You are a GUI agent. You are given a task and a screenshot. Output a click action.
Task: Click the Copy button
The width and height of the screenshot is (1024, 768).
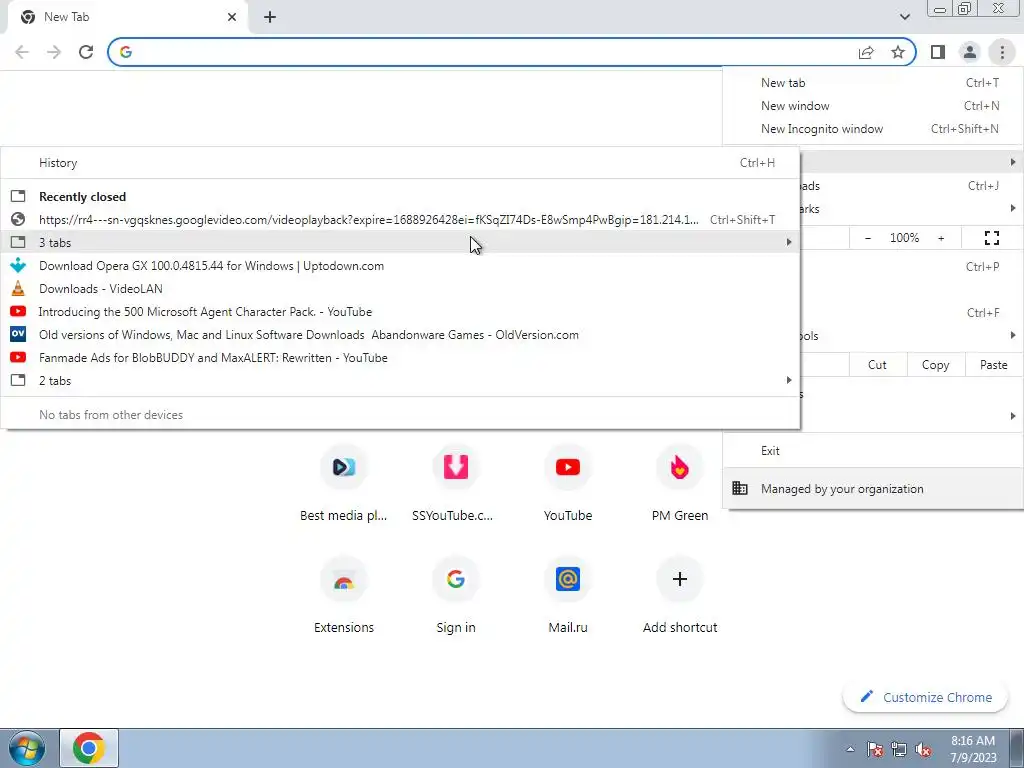tap(935, 365)
